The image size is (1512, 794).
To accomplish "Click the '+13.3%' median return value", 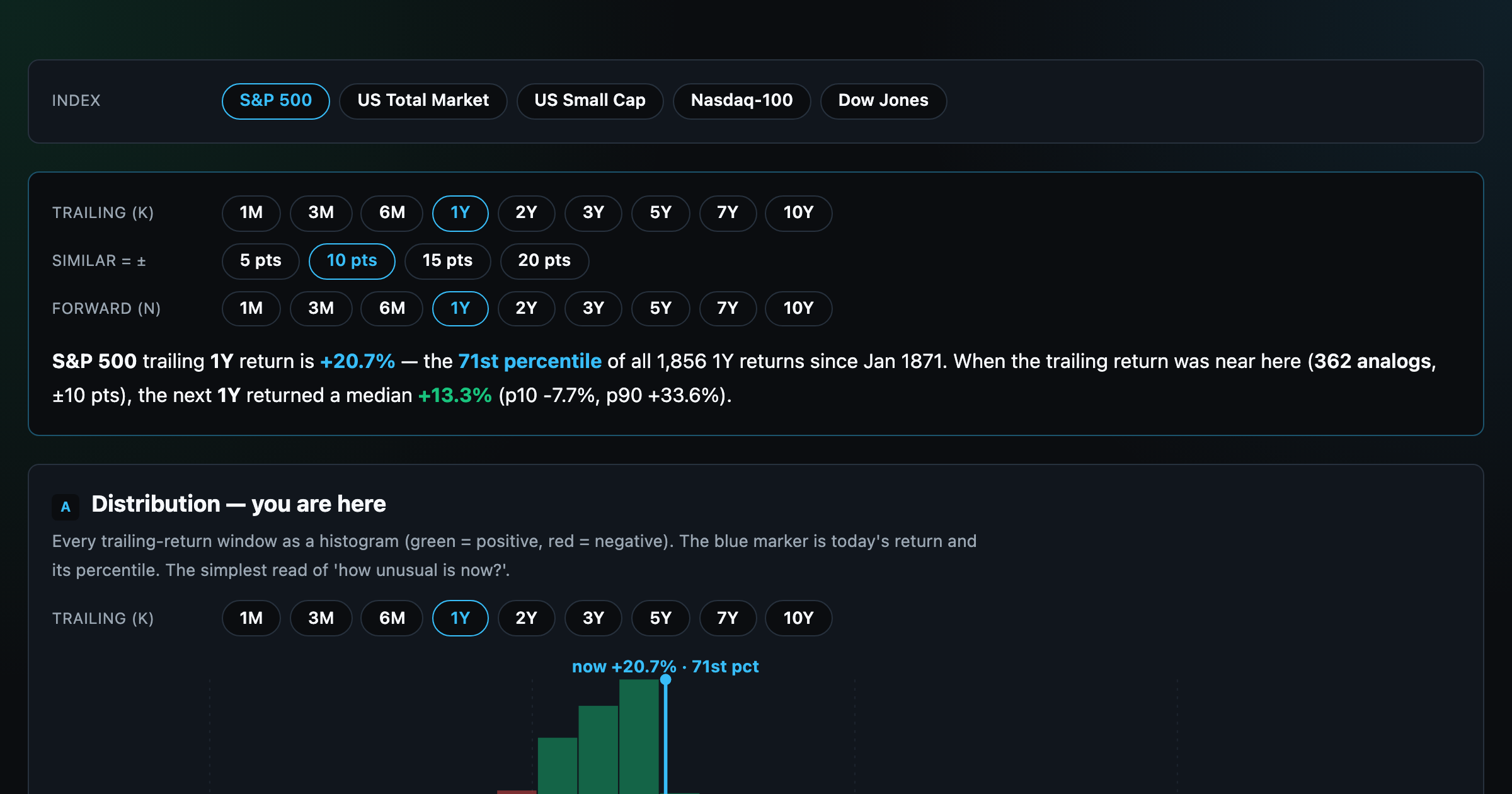I will (x=454, y=395).
